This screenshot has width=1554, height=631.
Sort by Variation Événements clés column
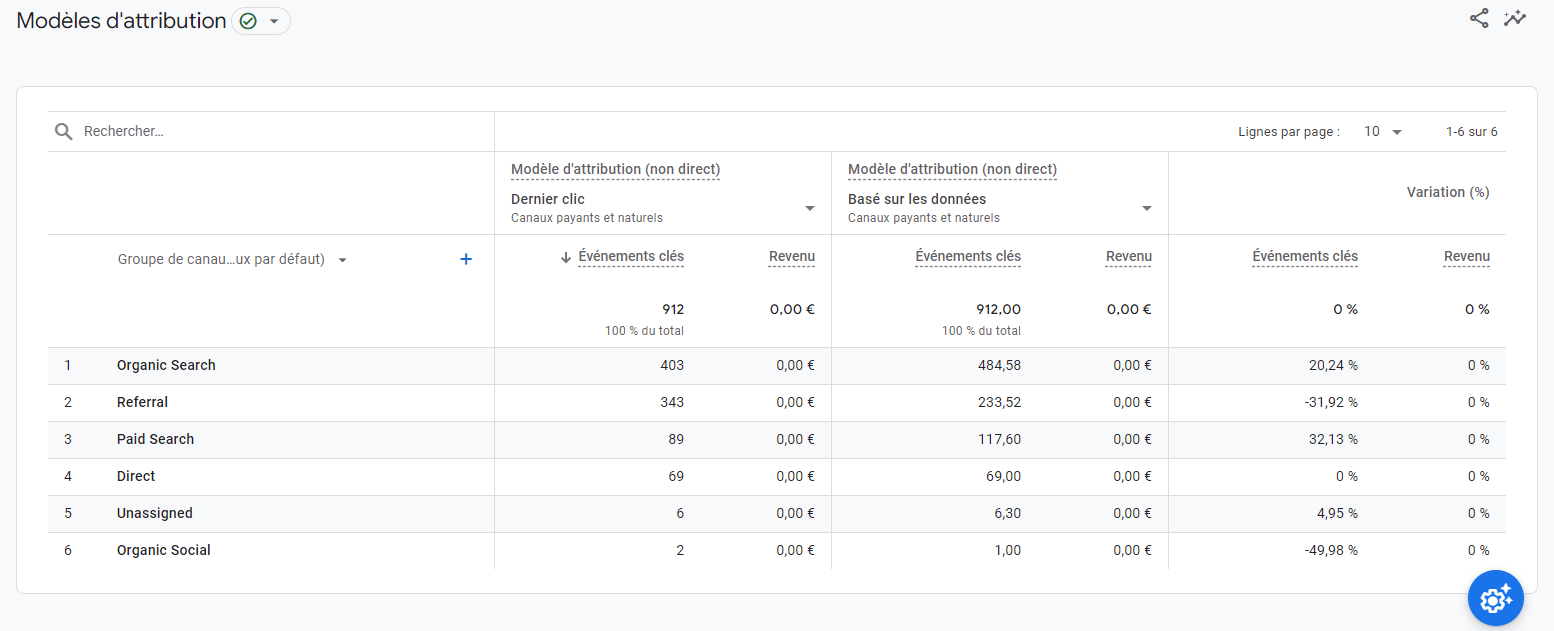(1305, 257)
